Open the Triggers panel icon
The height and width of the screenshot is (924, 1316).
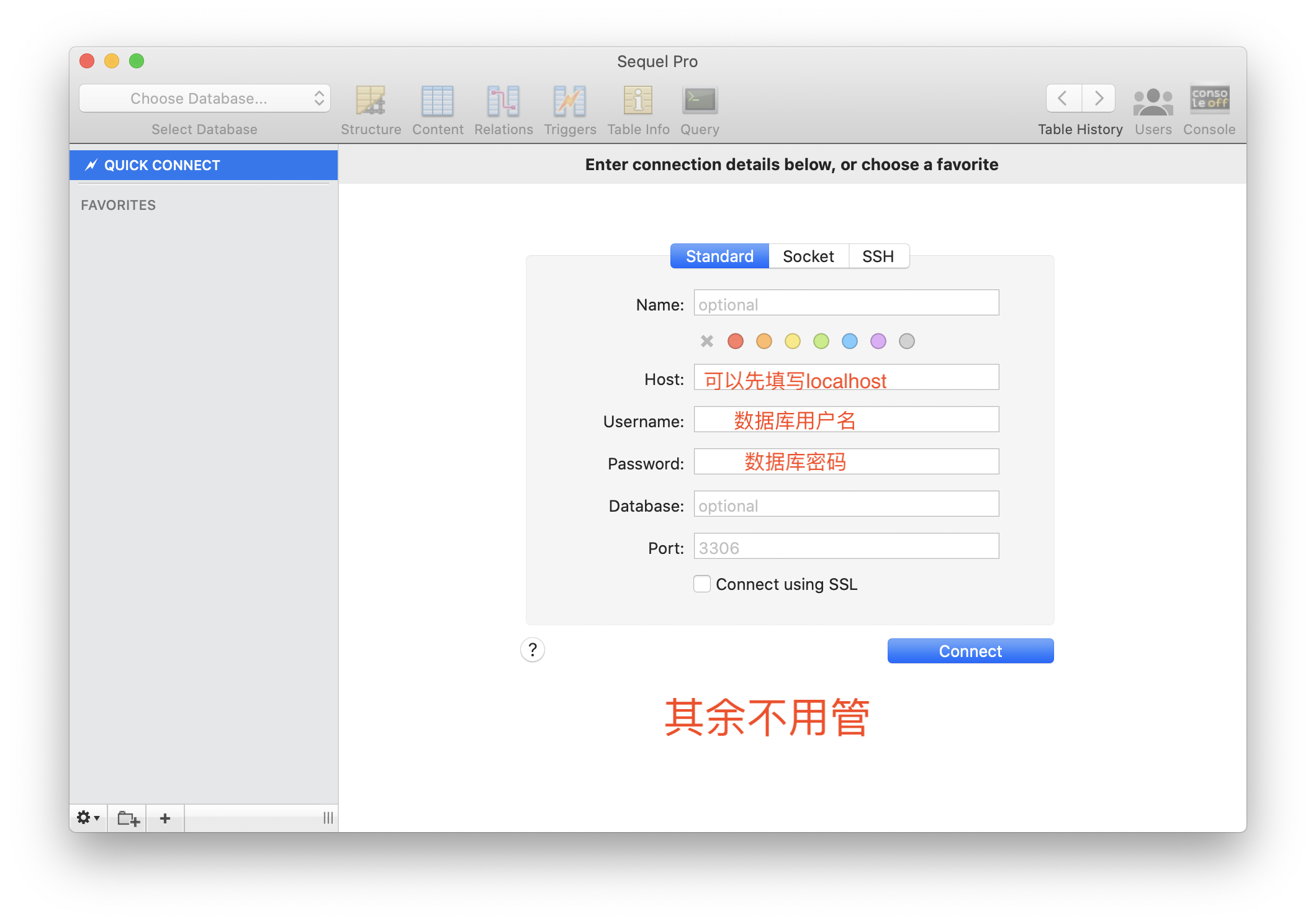[569, 101]
